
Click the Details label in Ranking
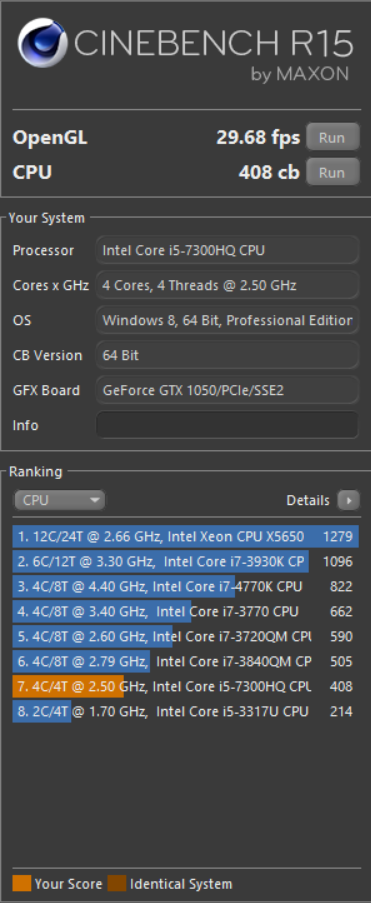pos(308,500)
